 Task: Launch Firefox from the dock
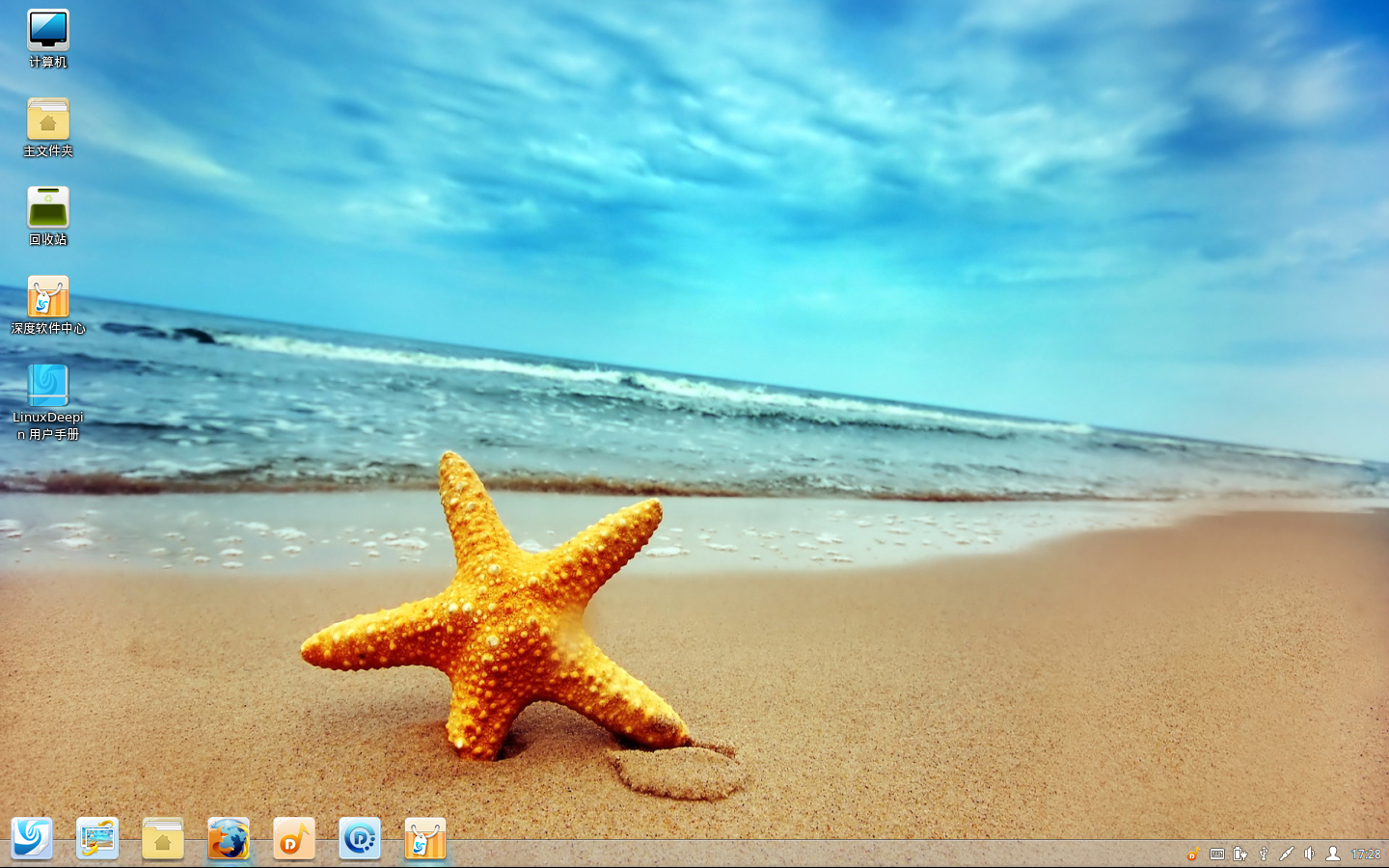coord(229,838)
